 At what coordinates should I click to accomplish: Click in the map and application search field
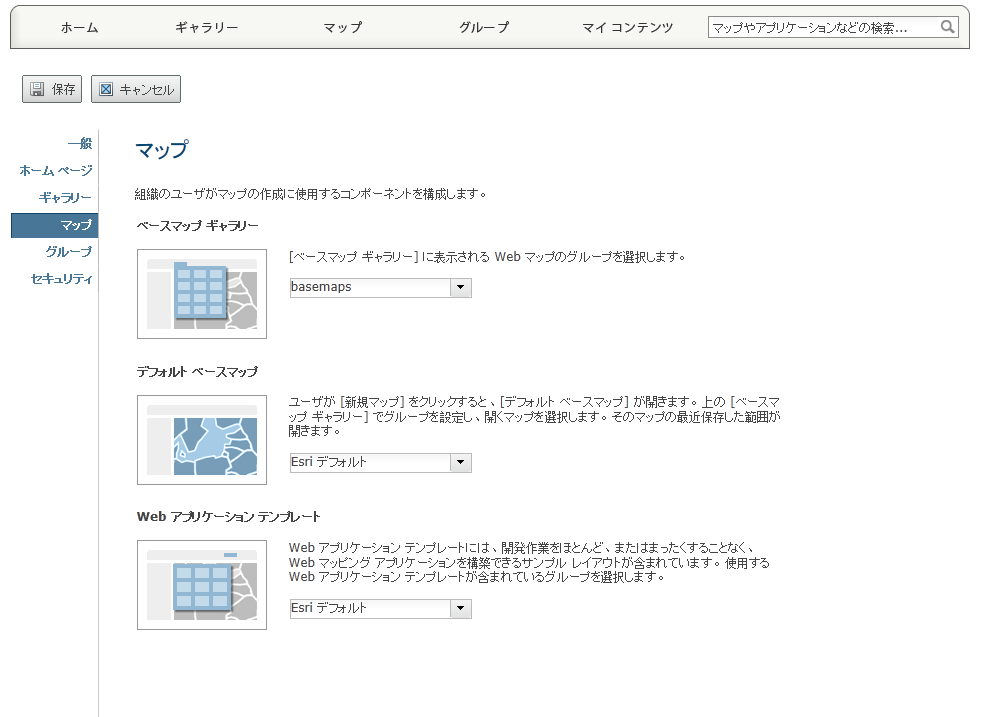[x=822, y=28]
